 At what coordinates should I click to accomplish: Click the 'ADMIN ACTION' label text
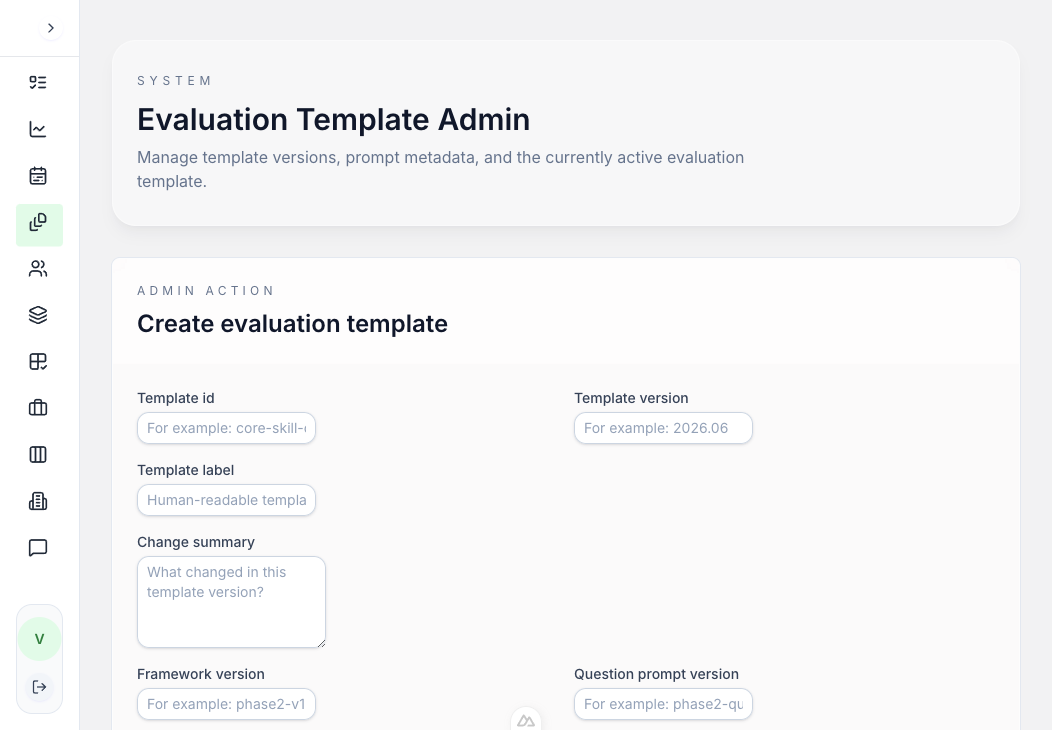click(205, 291)
